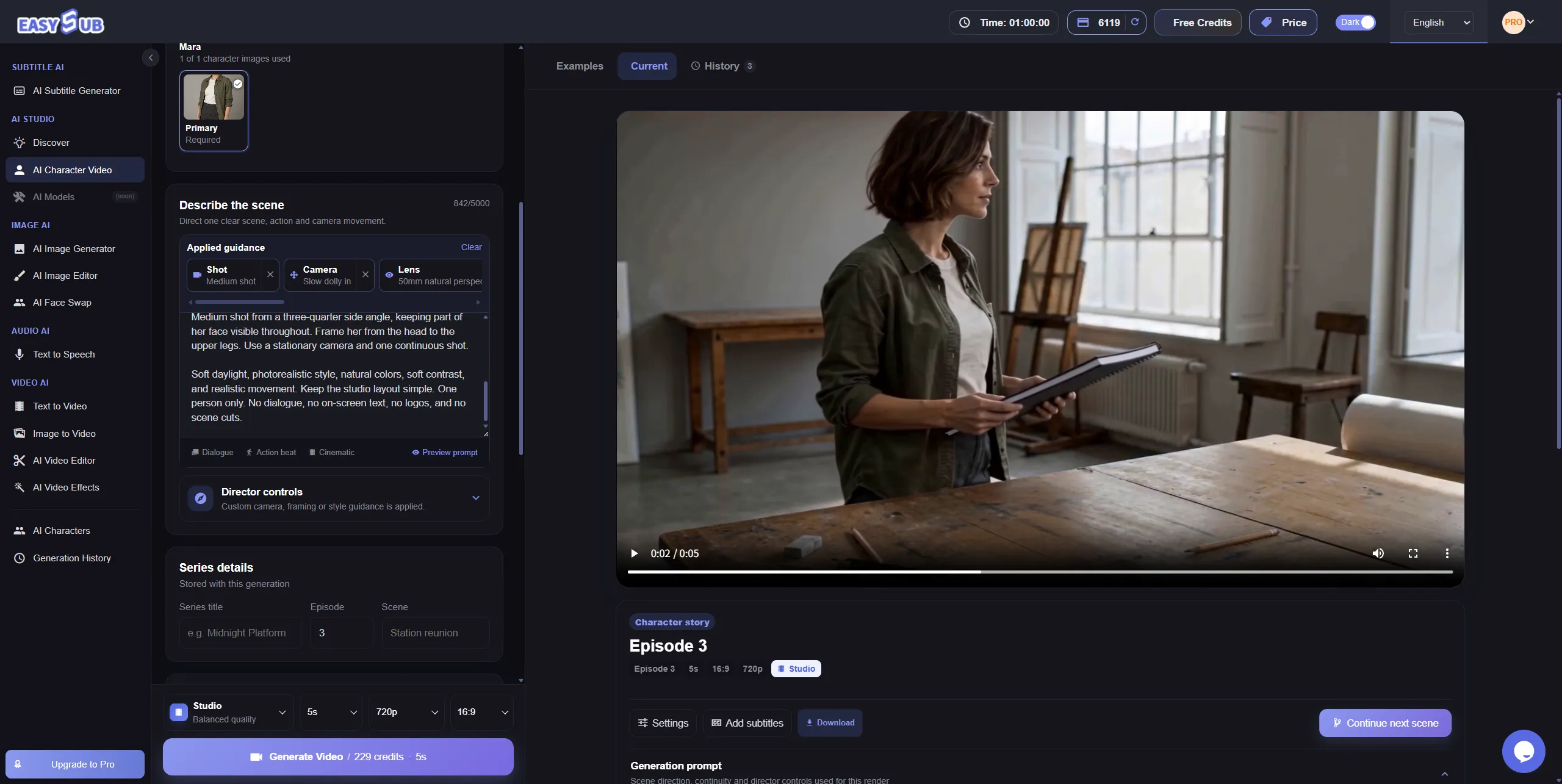Viewport: 1562px width, 784px height.
Task: Open the AI Characters page
Action: 75,531
